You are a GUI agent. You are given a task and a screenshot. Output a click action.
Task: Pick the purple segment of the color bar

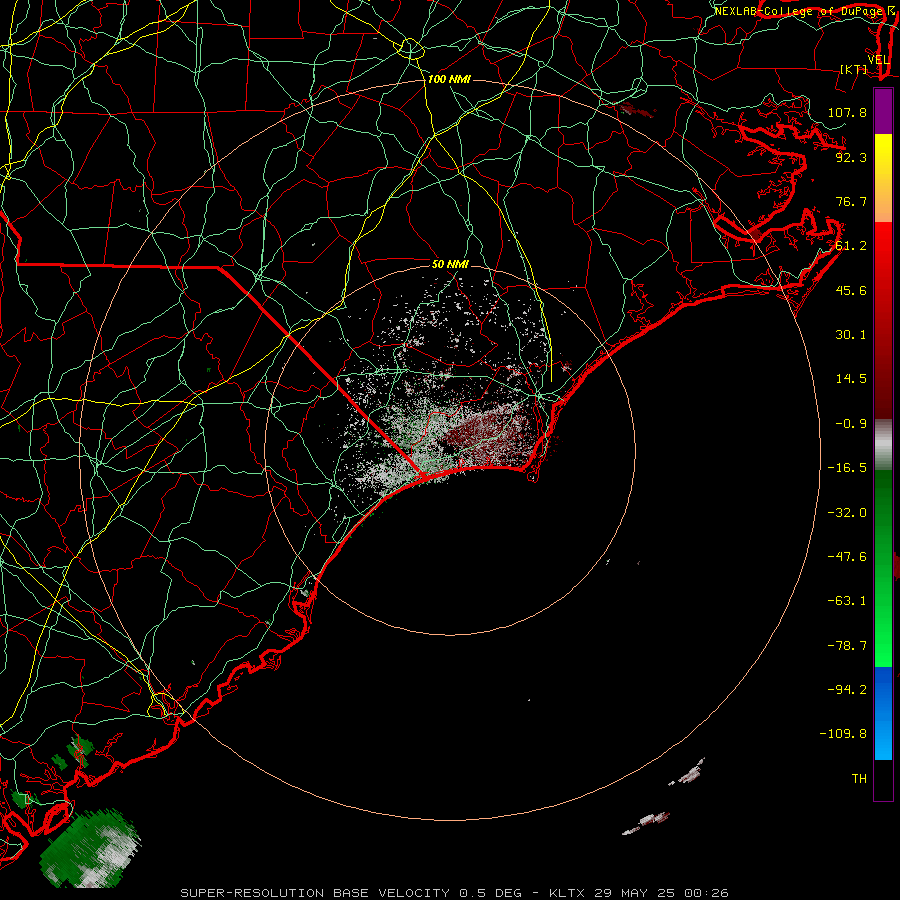883,112
